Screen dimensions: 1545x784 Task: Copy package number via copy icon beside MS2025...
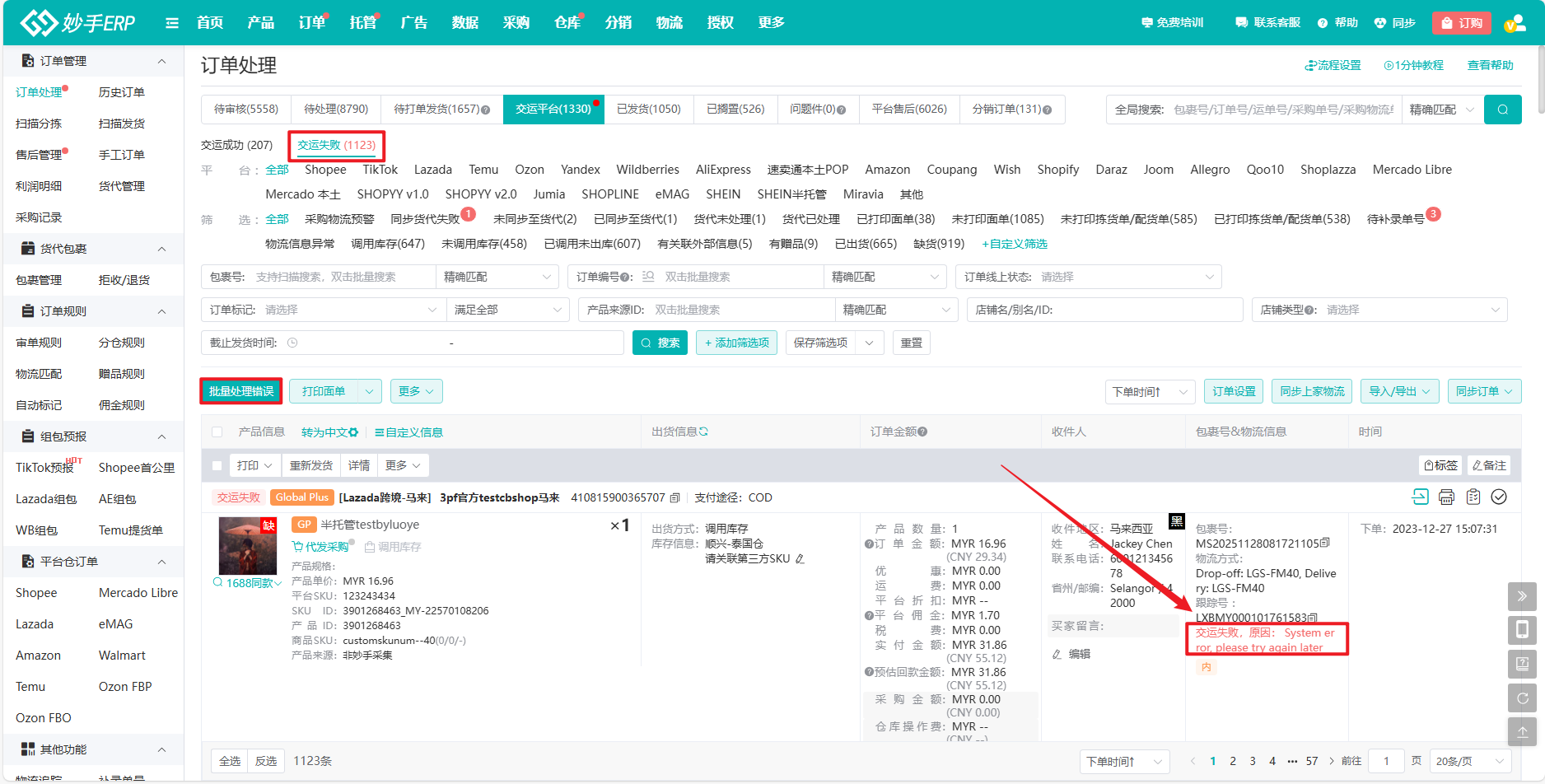[x=1324, y=544]
